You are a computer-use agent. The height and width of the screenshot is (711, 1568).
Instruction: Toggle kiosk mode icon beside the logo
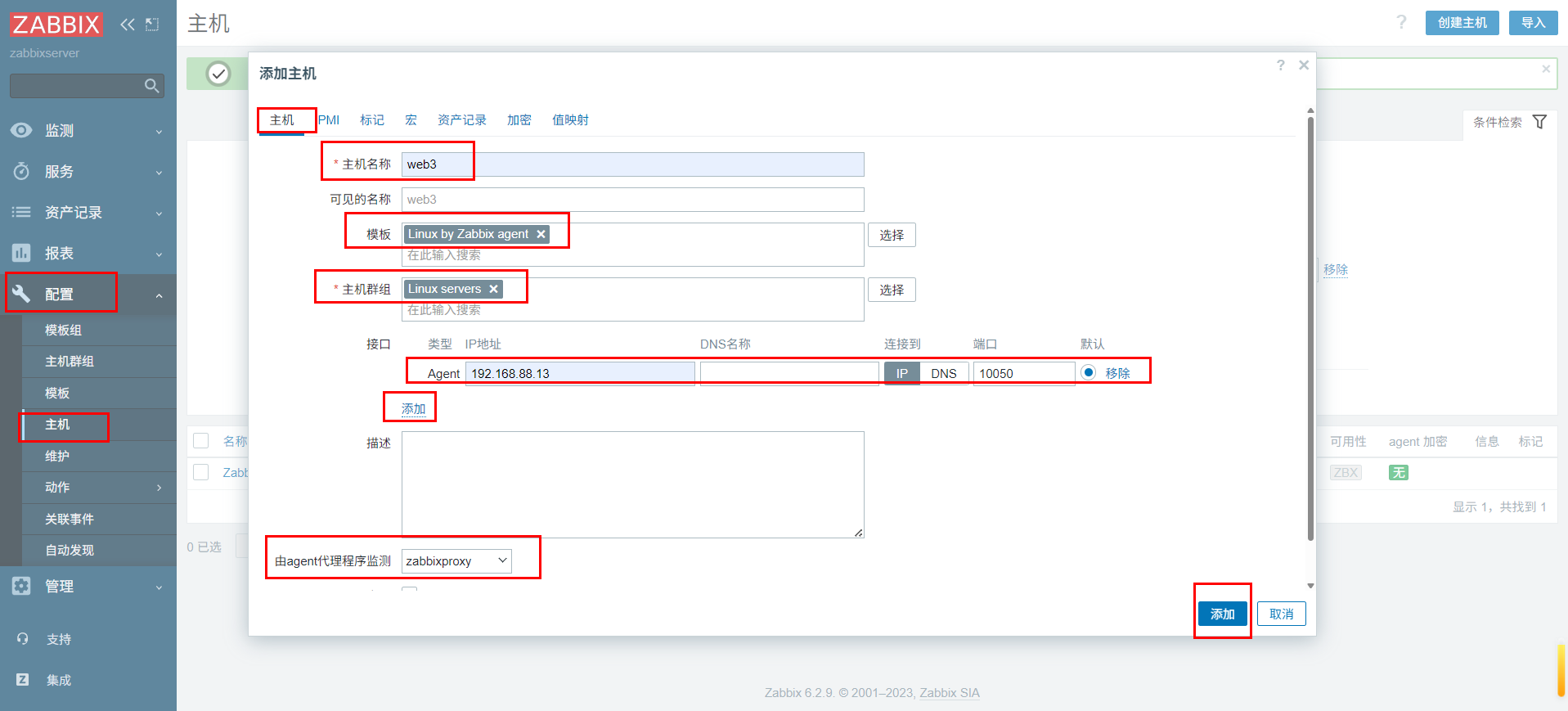152,25
